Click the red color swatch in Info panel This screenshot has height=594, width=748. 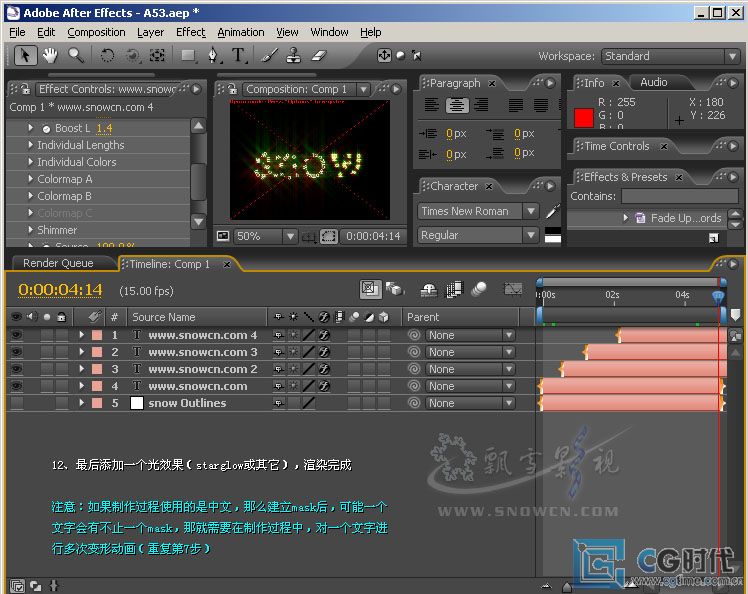(583, 118)
